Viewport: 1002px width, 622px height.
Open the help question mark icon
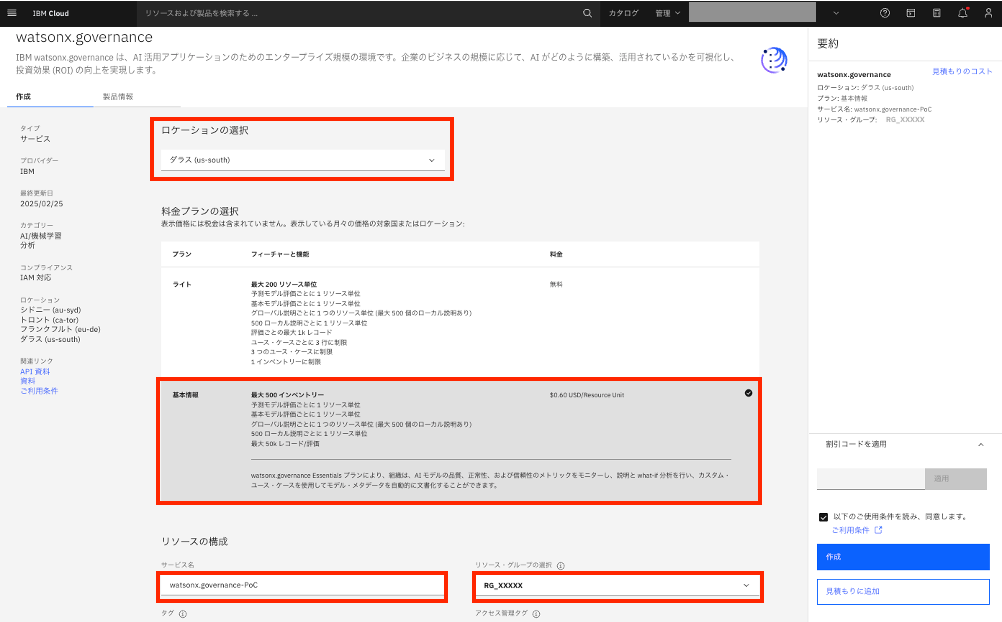(884, 13)
